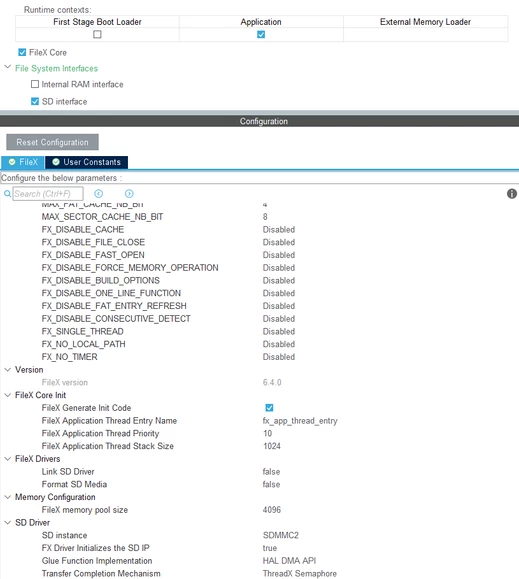Change the SD instance SDMMC2 value
Viewport: 519px width, 579px height.
[281, 535]
